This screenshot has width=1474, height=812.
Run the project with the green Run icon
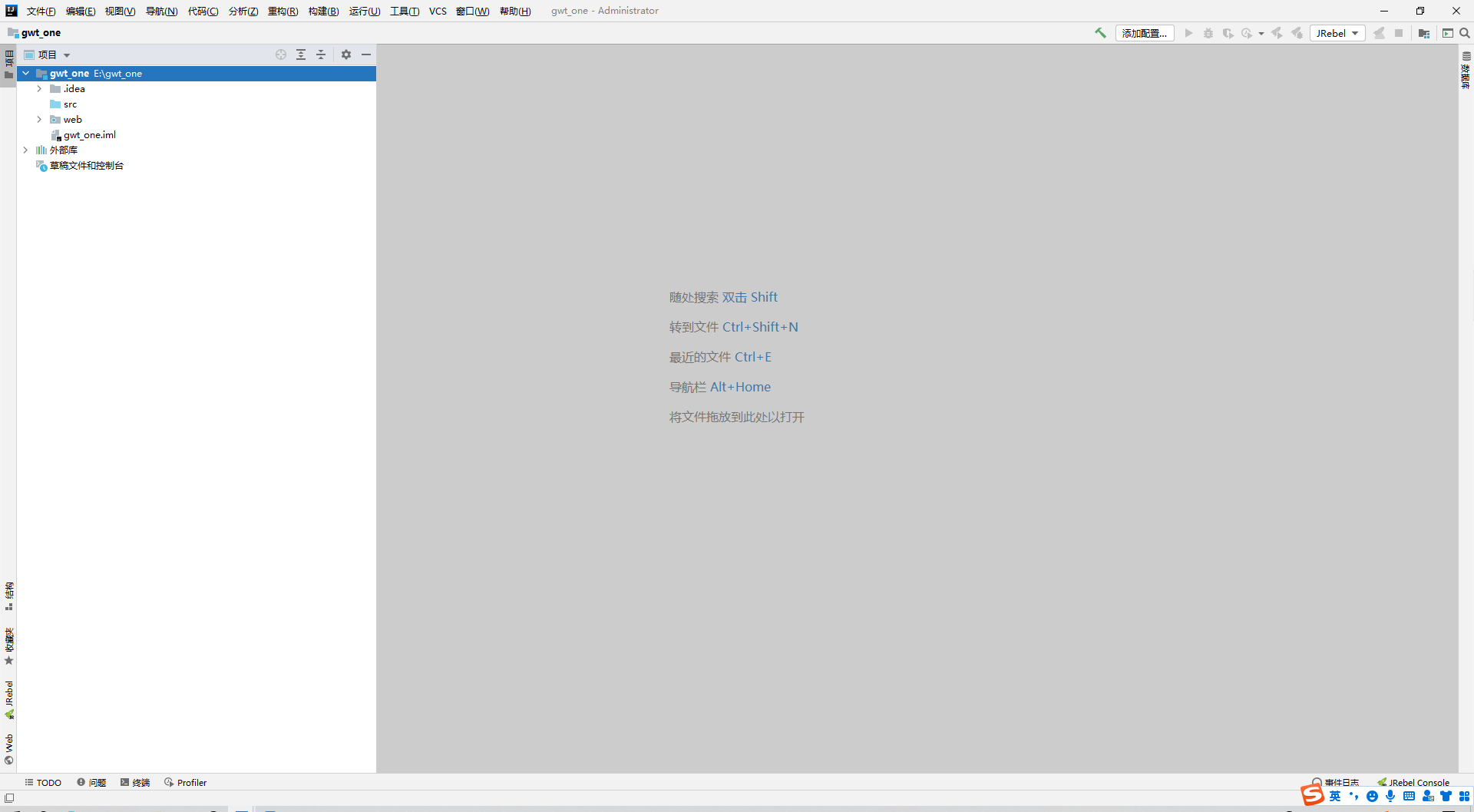1188,33
